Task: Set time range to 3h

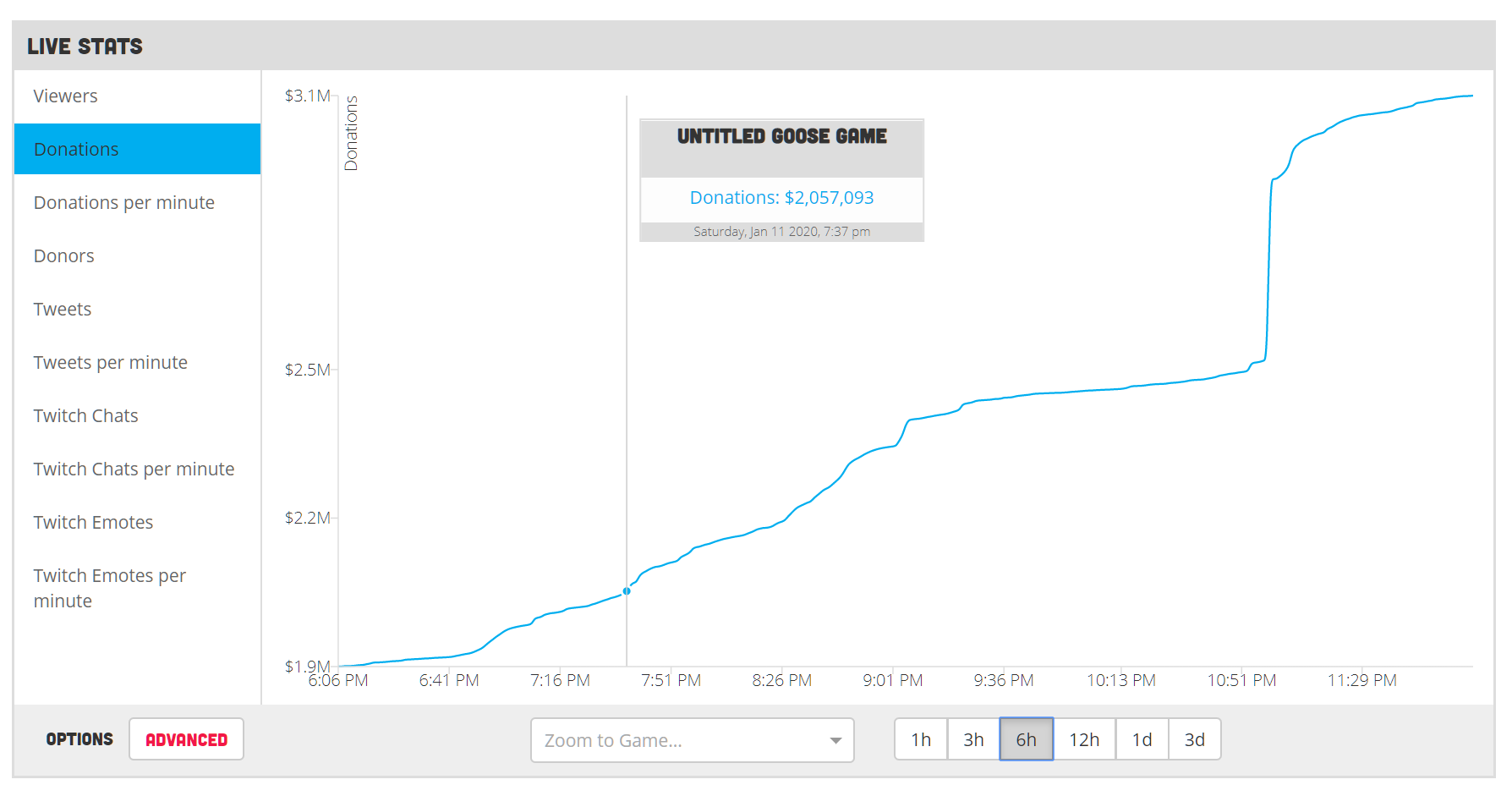Action: 973,739
